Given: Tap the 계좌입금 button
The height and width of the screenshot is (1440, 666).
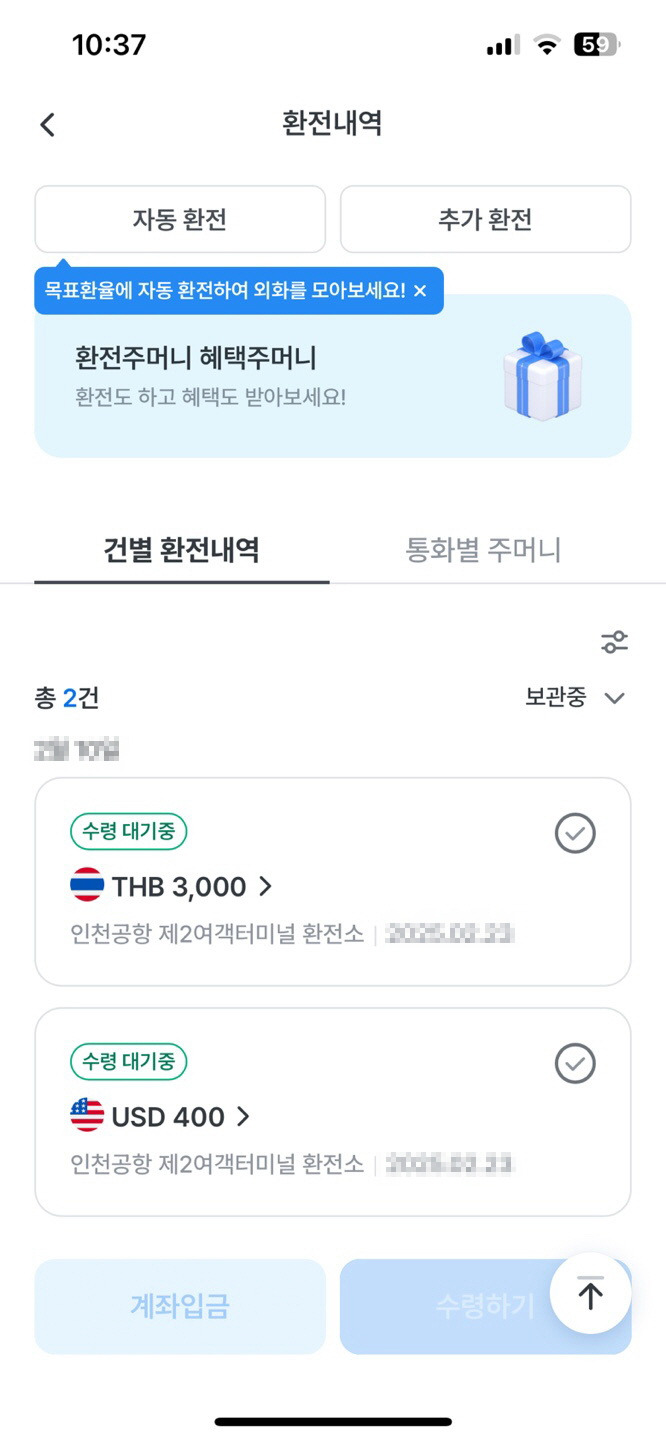Looking at the screenshot, I should pyautogui.click(x=180, y=1306).
